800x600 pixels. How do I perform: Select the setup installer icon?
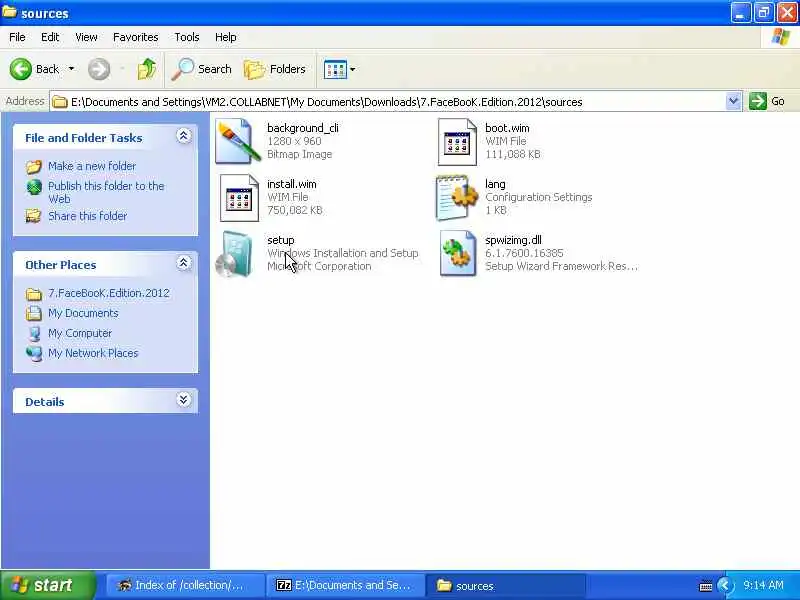point(235,254)
